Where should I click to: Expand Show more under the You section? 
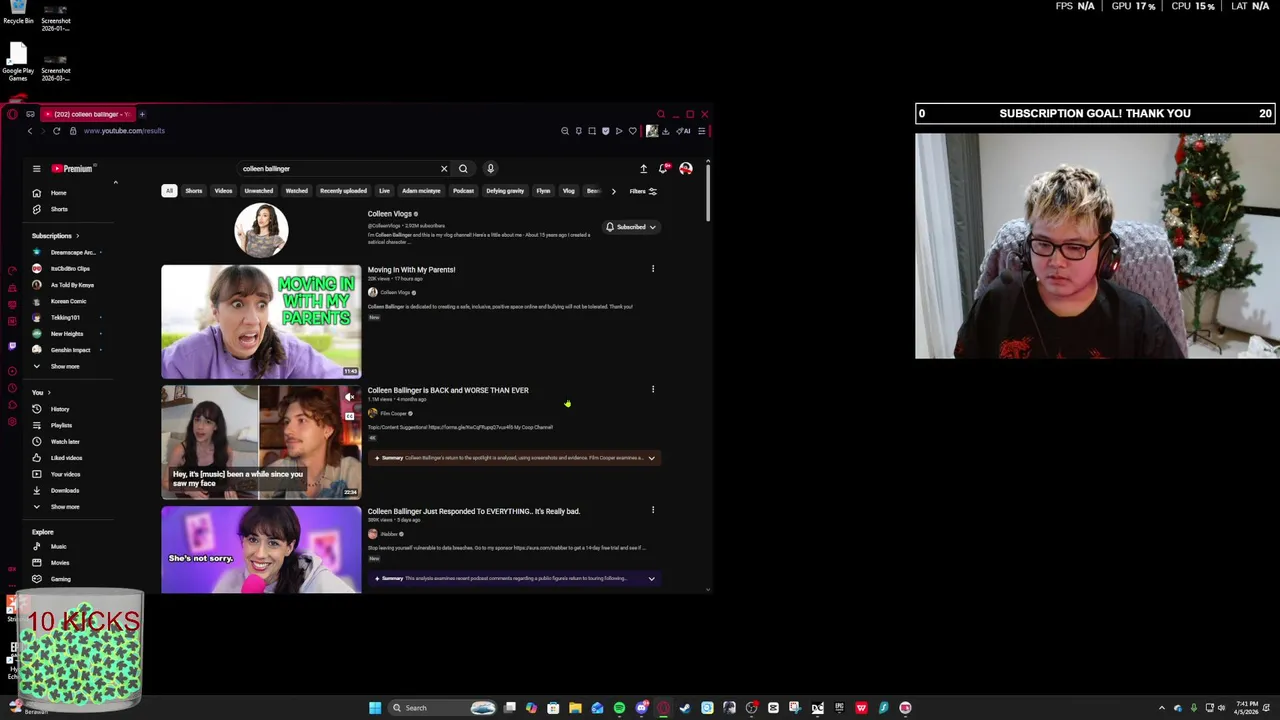pos(64,507)
